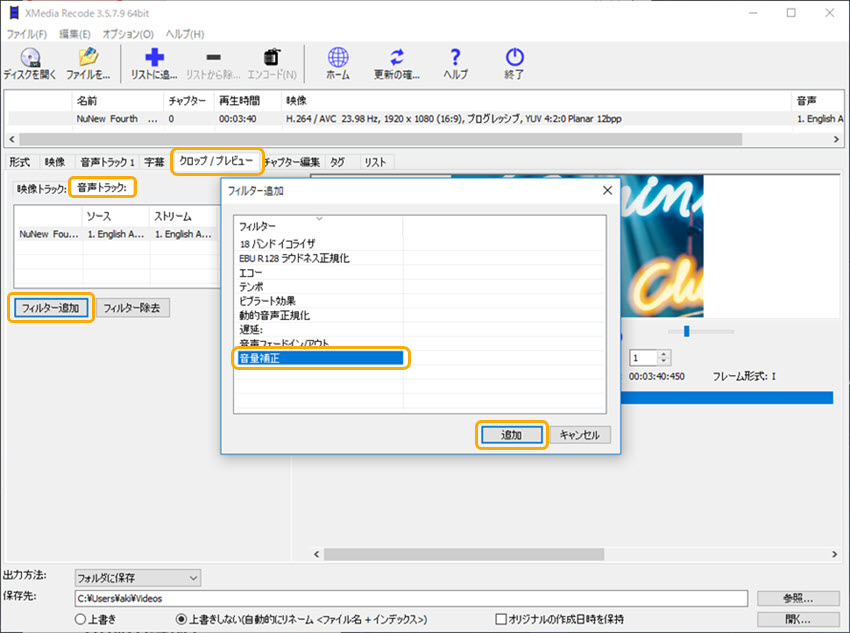Click the Exit power icon
The width and height of the screenshot is (850, 633).
514,58
